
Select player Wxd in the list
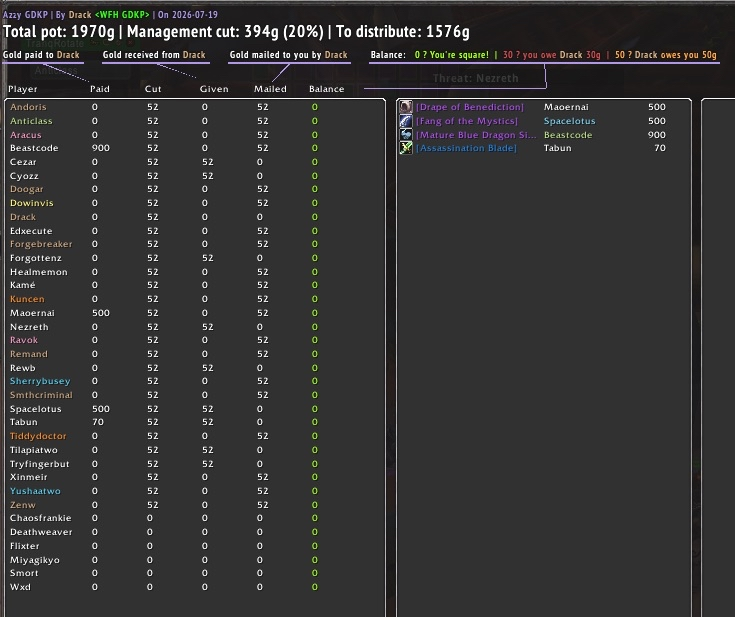20,587
